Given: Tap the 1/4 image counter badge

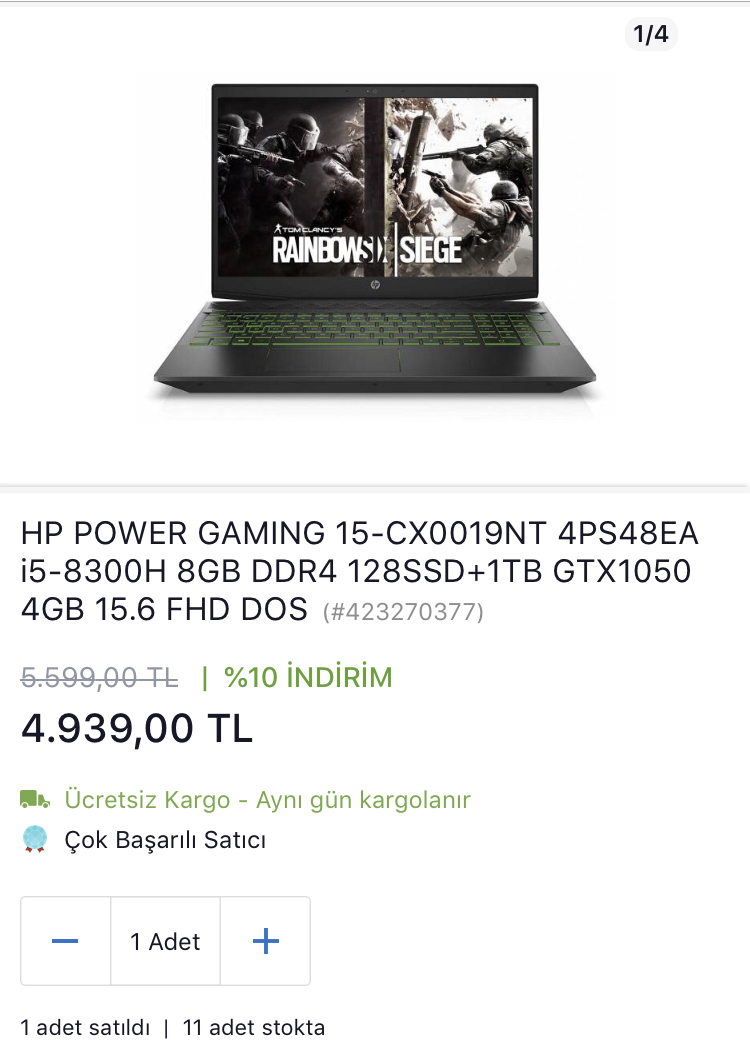Looking at the screenshot, I should coord(651,34).
